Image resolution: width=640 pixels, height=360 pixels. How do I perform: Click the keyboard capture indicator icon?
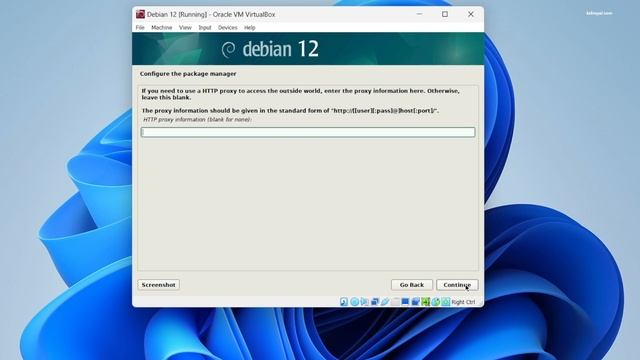click(x=446, y=302)
